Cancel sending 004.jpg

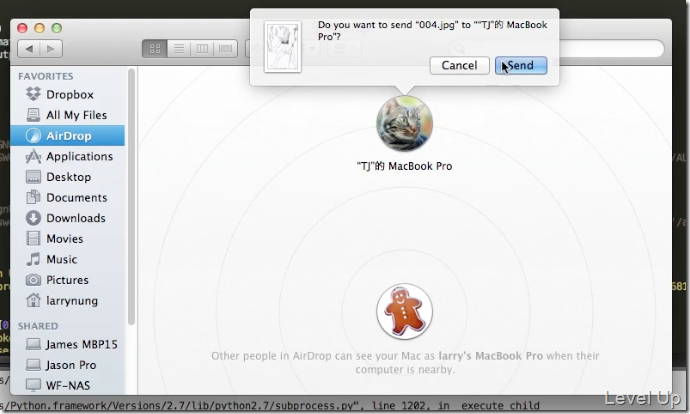click(459, 66)
